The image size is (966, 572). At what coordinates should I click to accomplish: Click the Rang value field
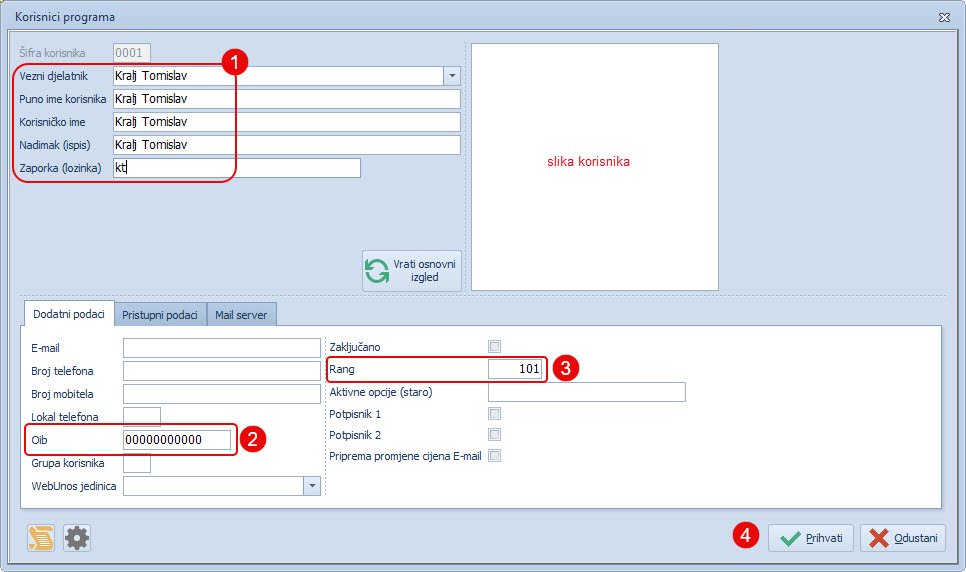click(x=516, y=370)
